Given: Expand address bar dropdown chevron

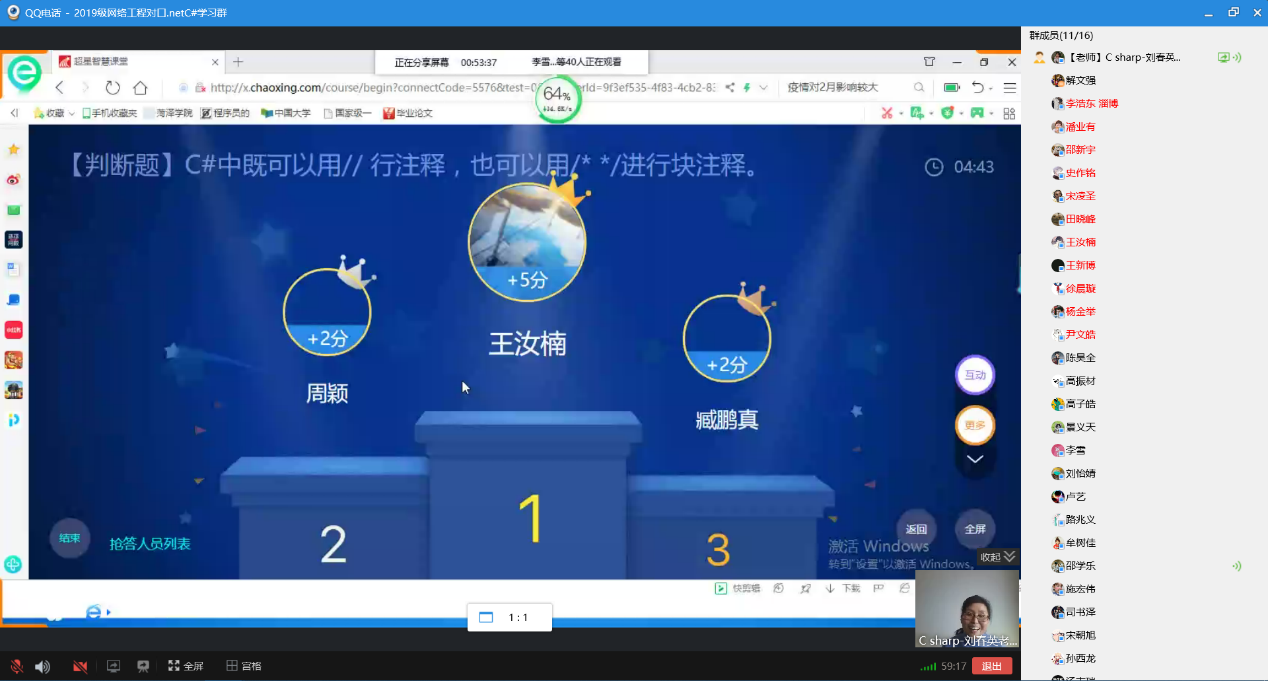Looking at the screenshot, I should point(763,88).
